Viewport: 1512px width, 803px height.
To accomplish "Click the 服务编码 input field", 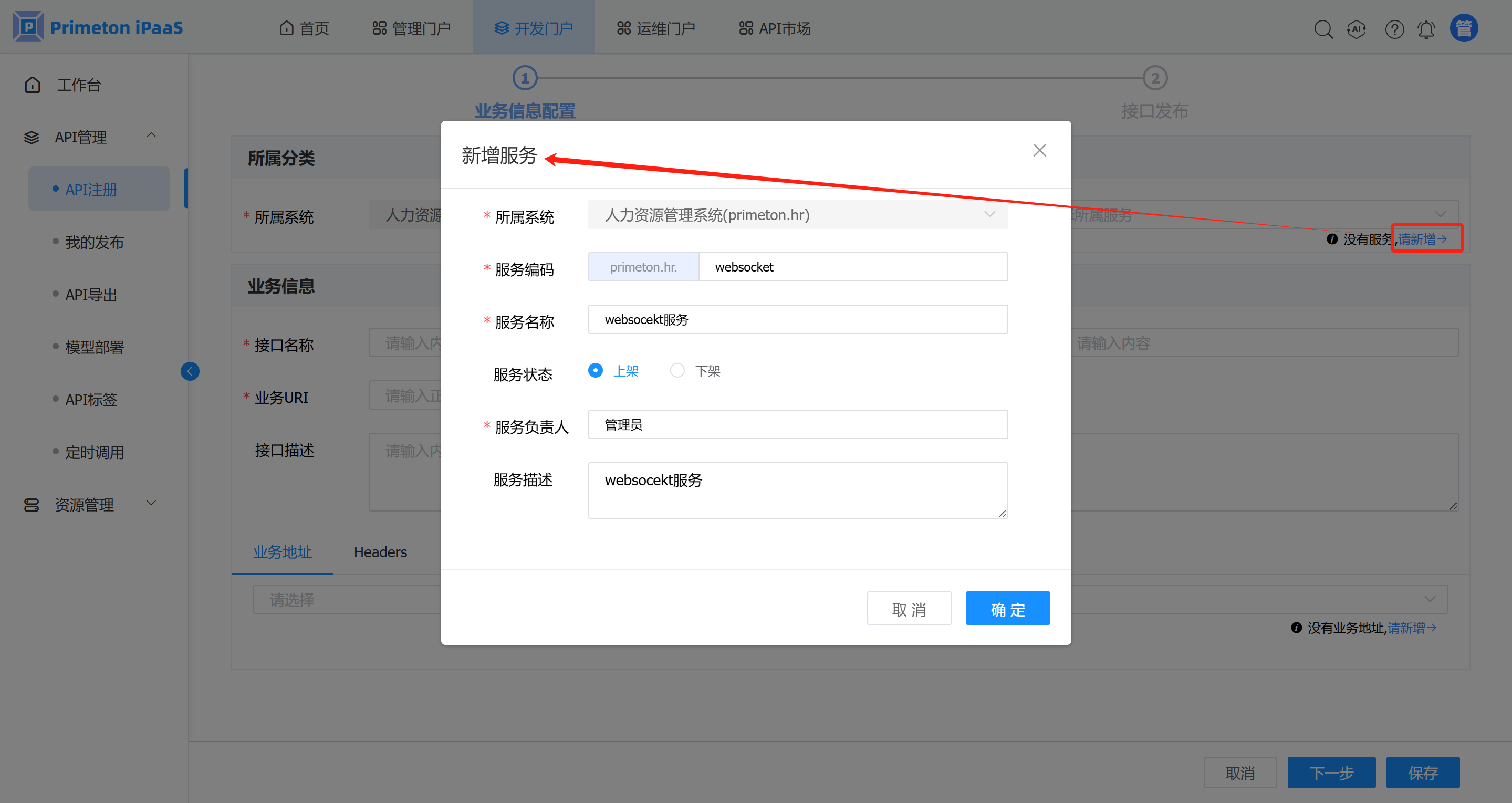I will [852, 267].
